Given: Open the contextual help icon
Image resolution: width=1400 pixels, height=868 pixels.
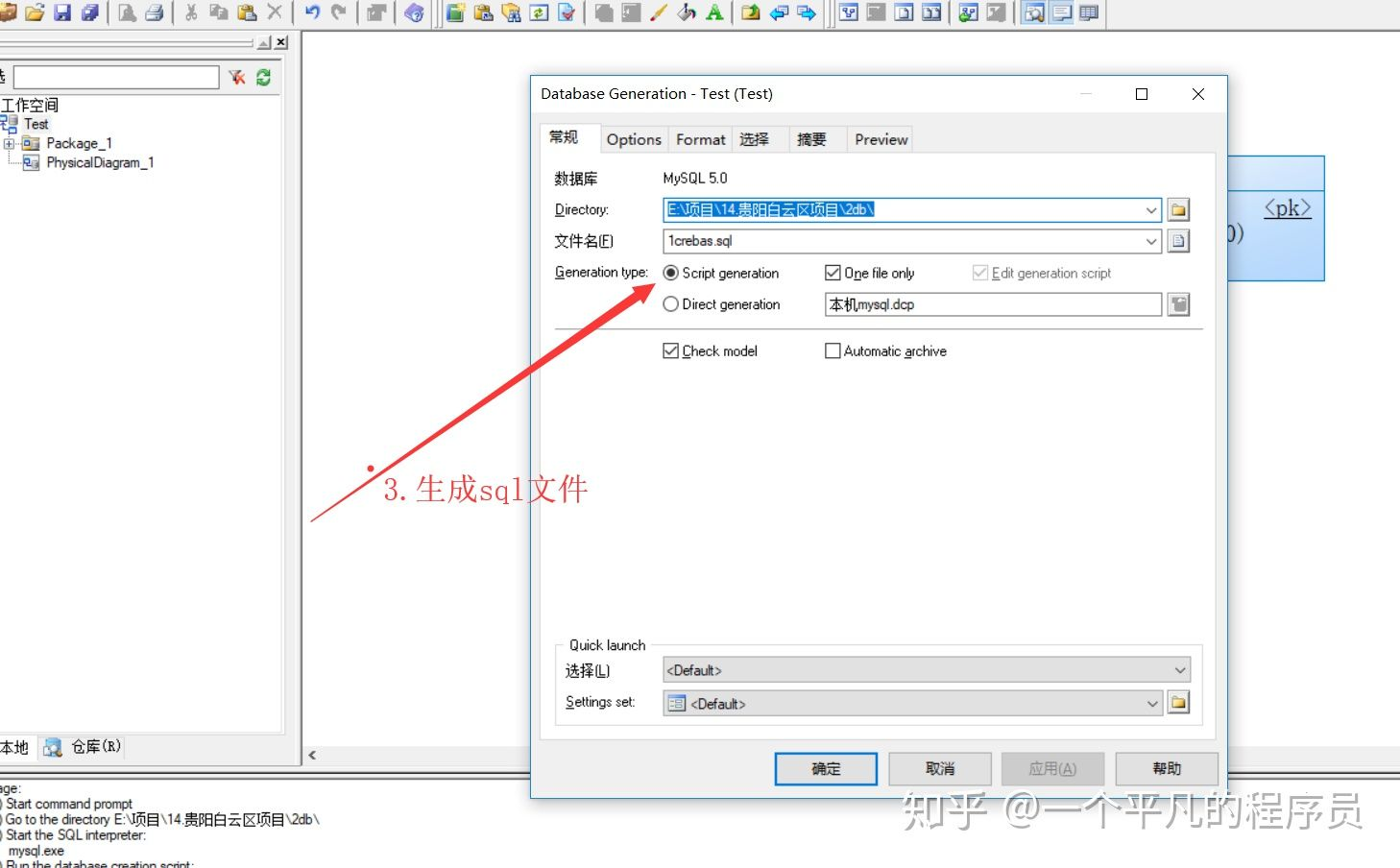Looking at the screenshot, I should (414, 12).
